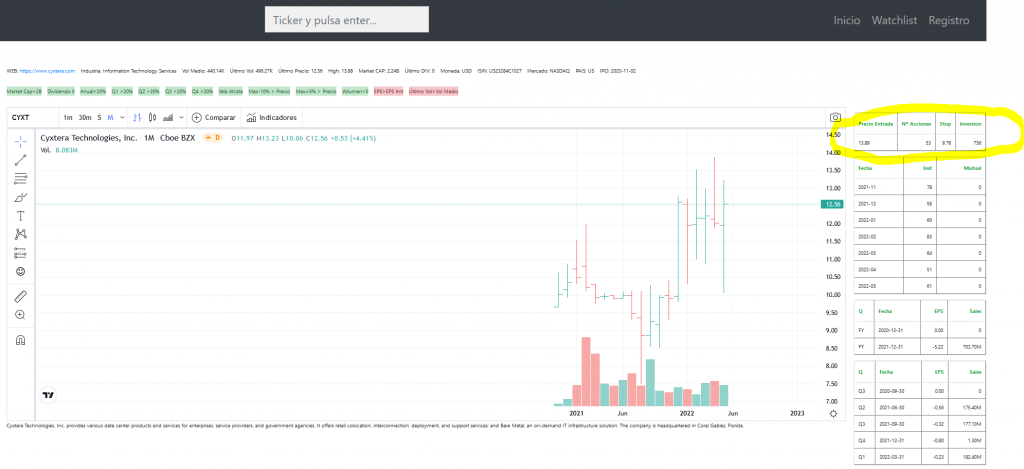Image resolution: width=1024 pixels, height=469 pixels.
Task: Take chart snapshot with camera icon
Action: [835, 117]
